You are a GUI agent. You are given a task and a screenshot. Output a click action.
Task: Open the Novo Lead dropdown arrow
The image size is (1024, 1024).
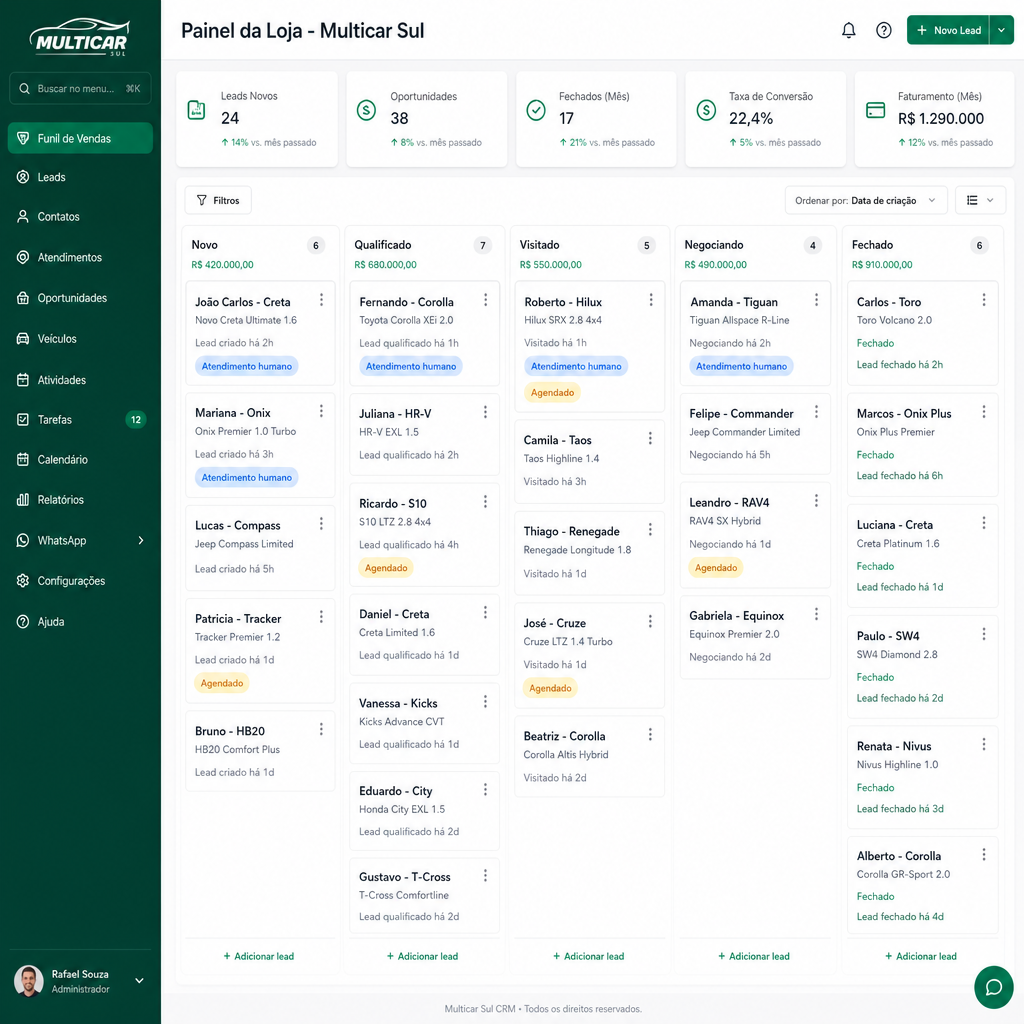click(1002, 30)
